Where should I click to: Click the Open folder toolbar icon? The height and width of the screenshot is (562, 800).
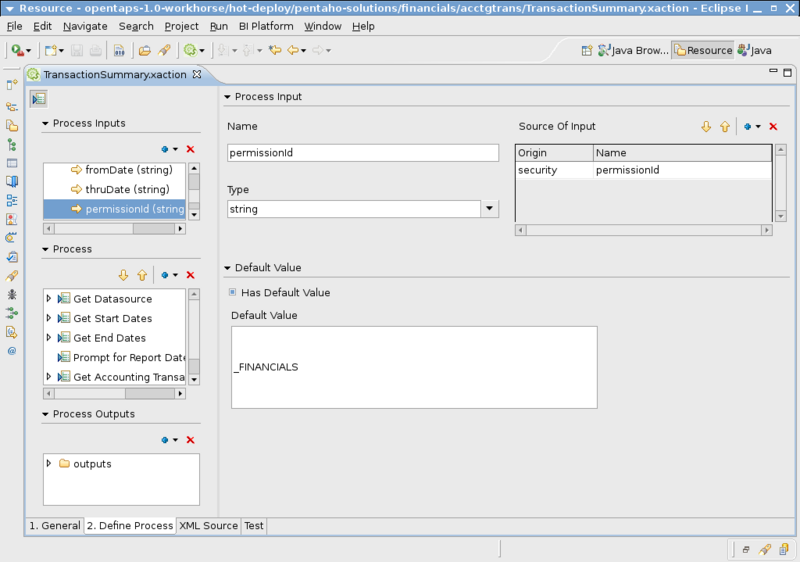tap(145, 50)
